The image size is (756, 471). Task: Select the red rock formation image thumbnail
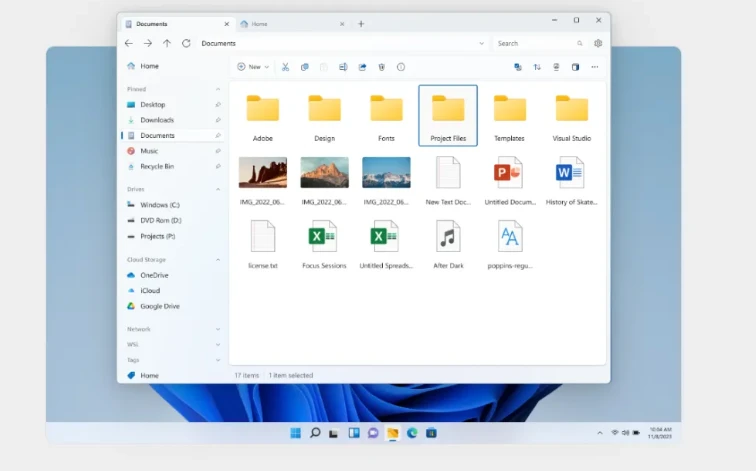[263, 172]
